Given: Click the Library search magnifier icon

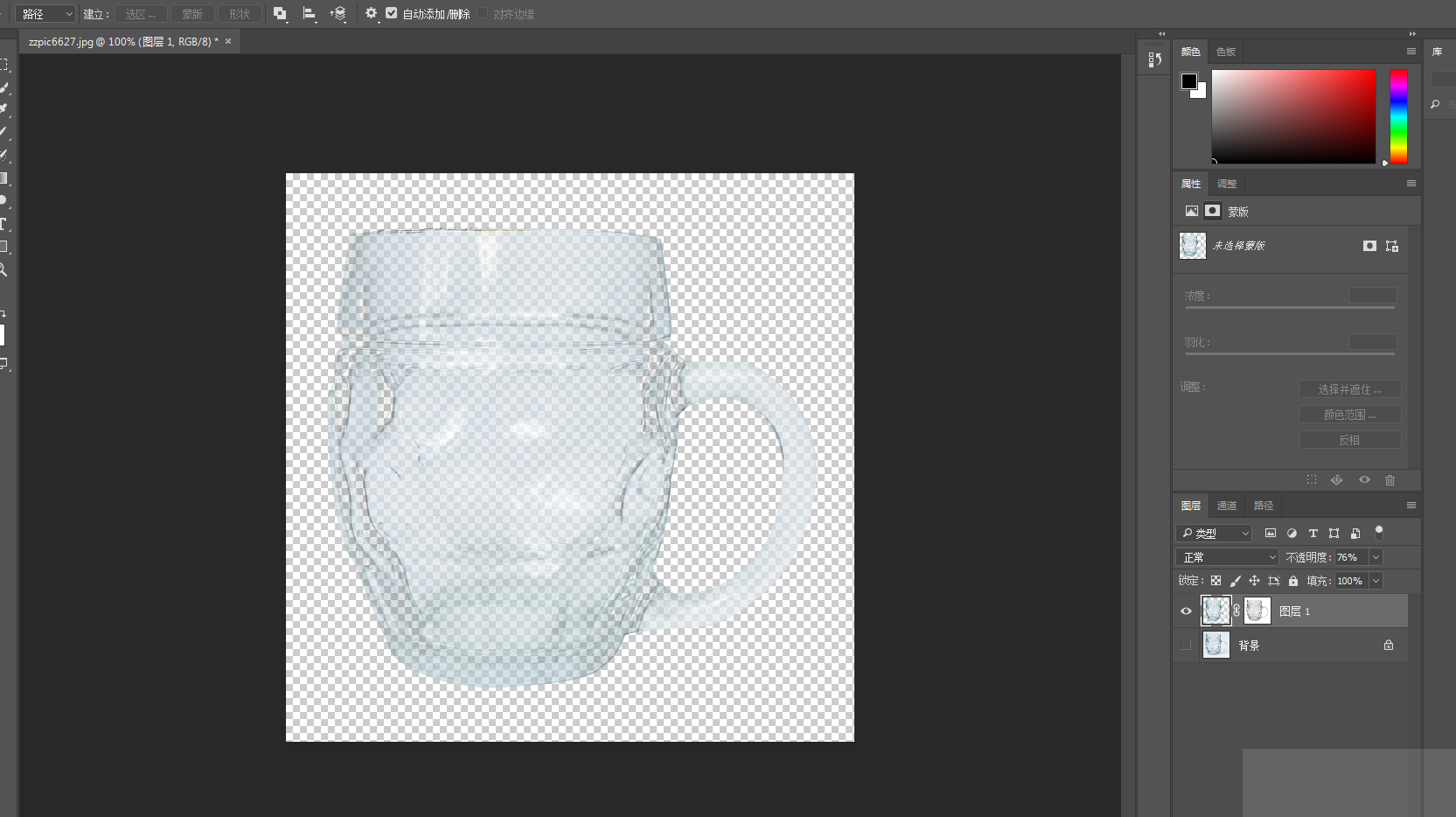Looking at the screenshot, I should (1435, 104).
